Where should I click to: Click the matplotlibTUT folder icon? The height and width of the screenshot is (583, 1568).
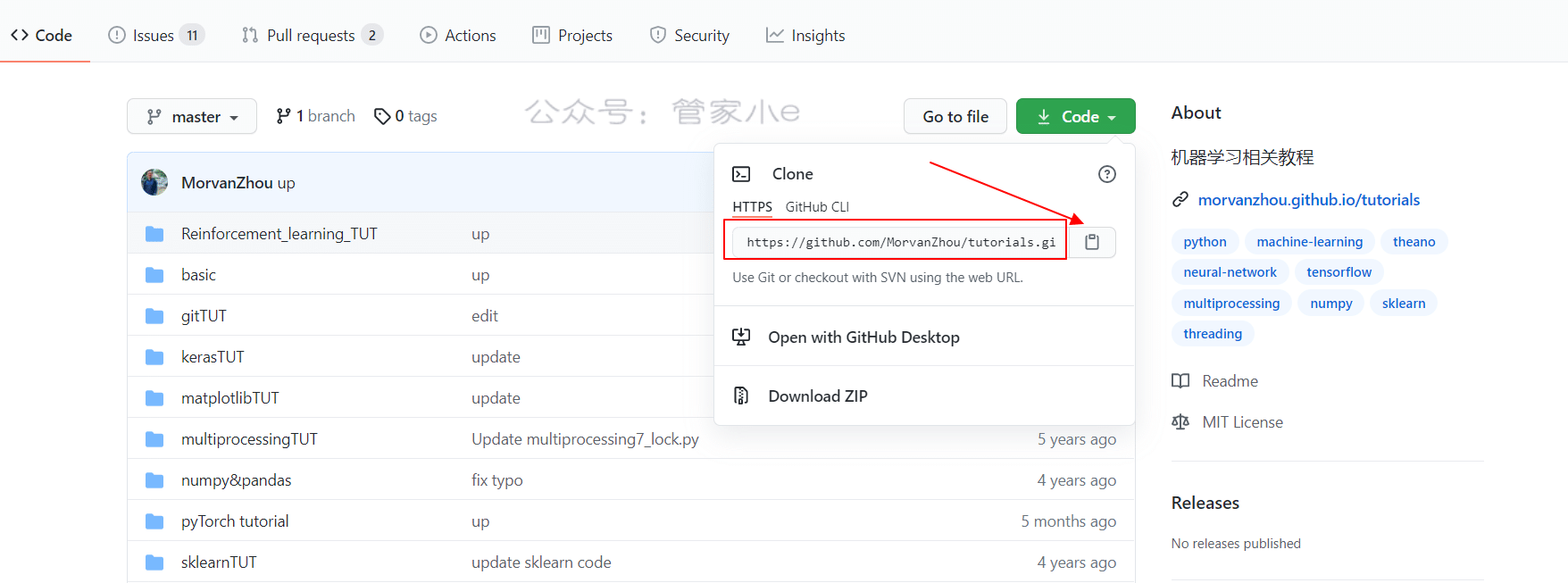pos(154,398)
